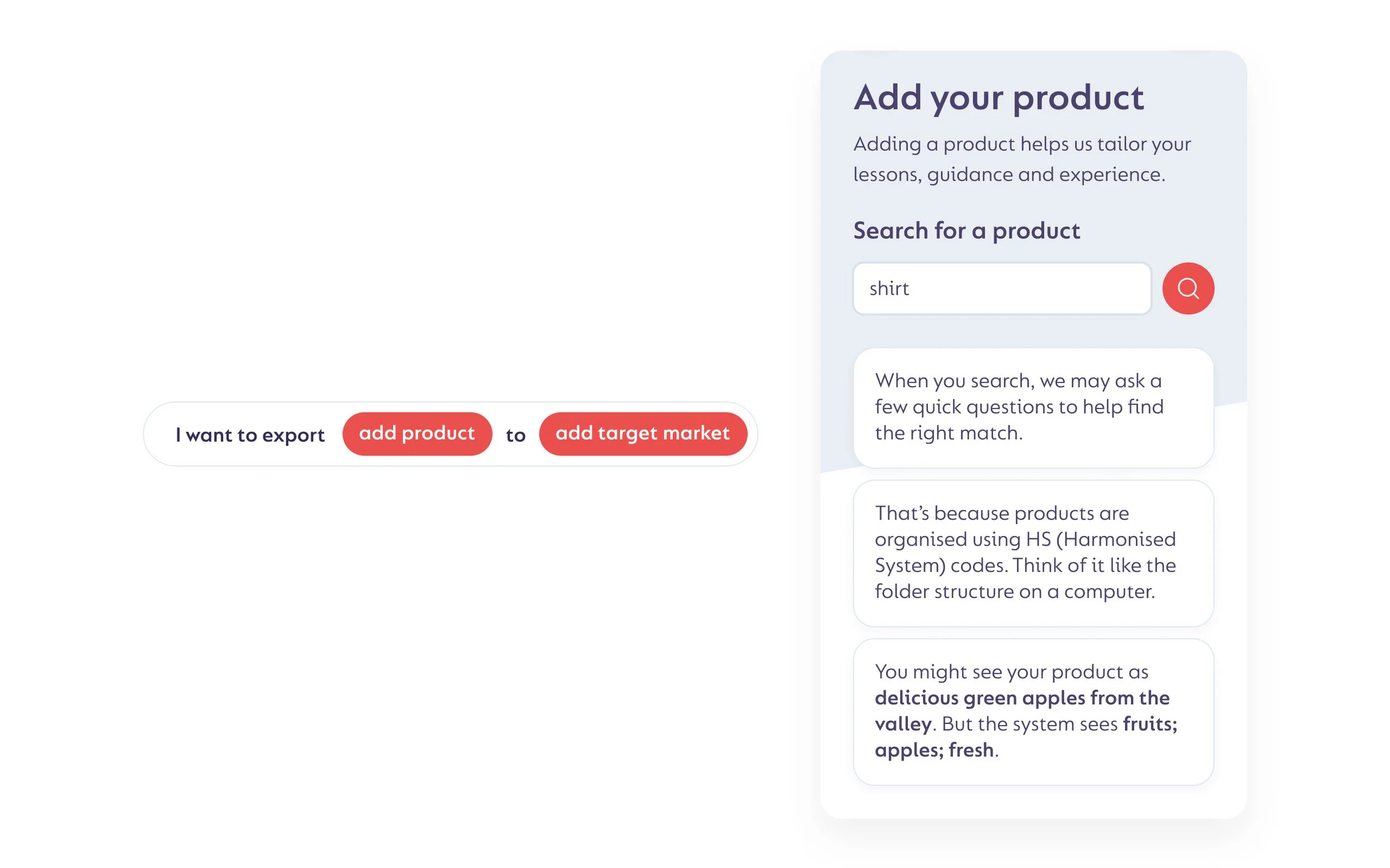
Task: Click 'folder structure on a computer' text
Action: point(1014,592)
